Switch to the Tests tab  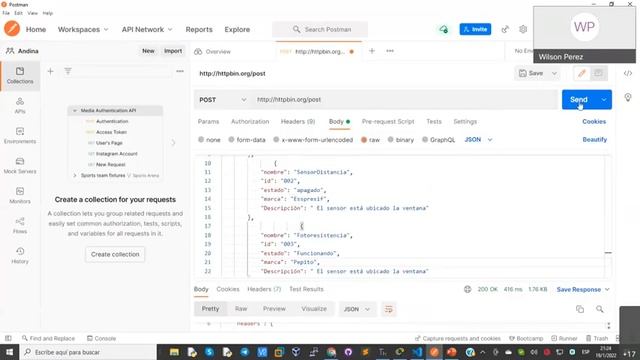(x=434, y=122)
